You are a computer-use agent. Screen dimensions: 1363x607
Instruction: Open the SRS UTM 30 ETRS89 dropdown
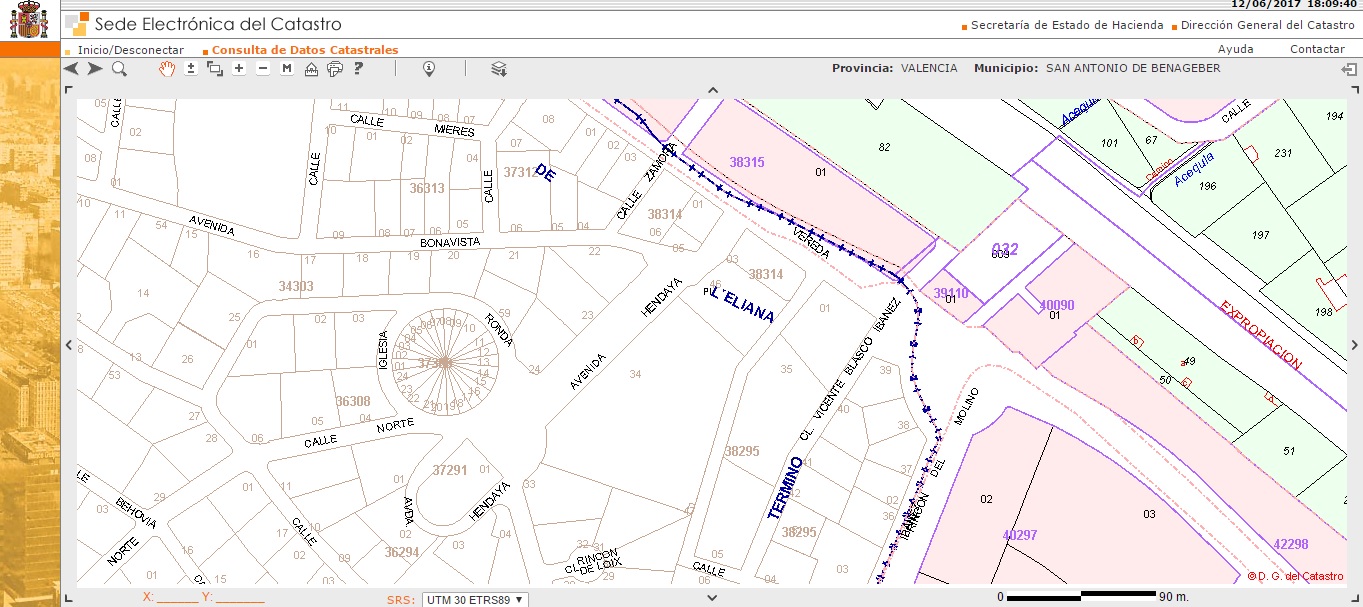tap(474, 600)
